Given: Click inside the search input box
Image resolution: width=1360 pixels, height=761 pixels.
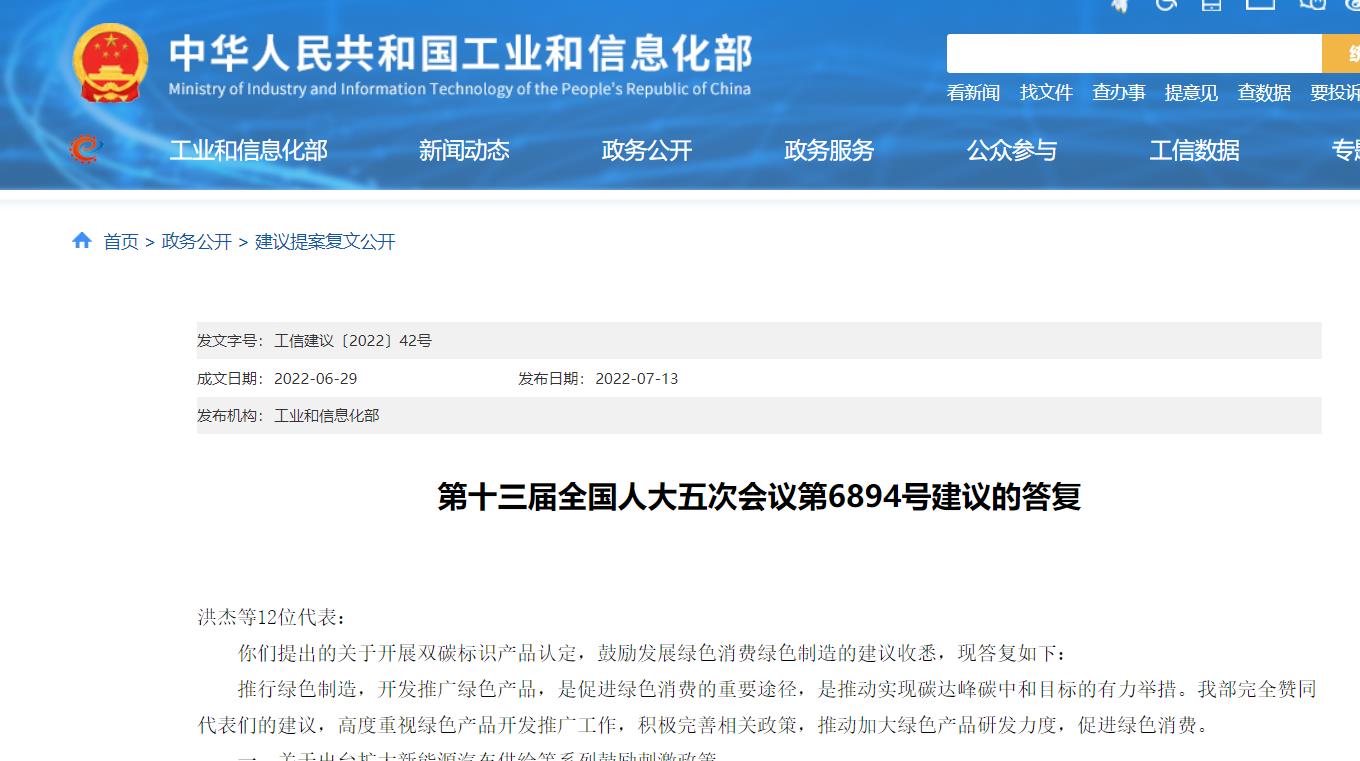Looking at the screenshot, I should 1130,52.
